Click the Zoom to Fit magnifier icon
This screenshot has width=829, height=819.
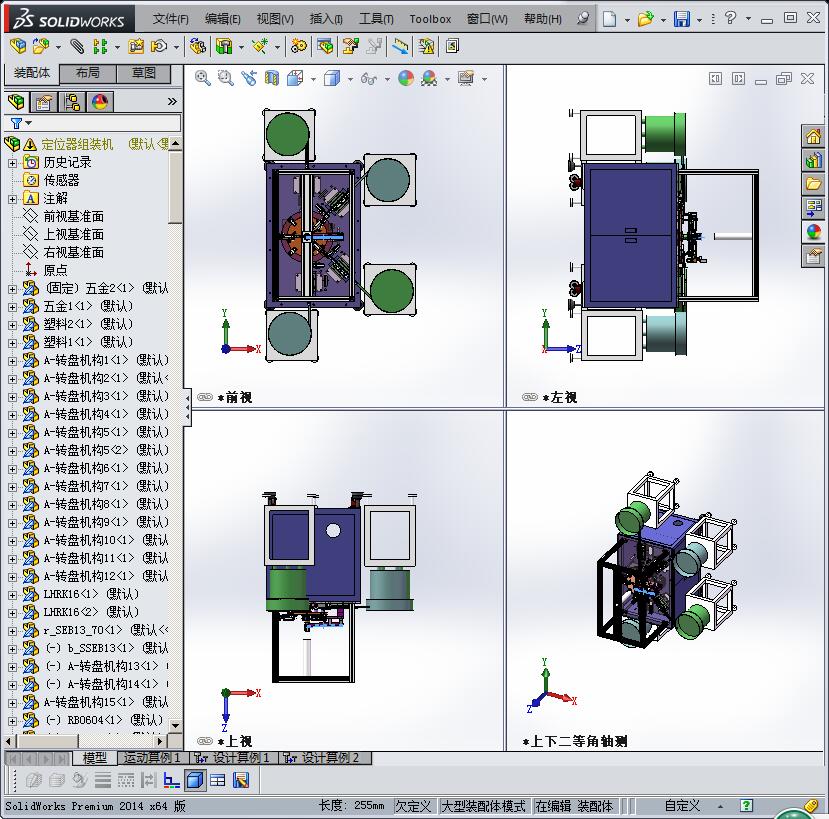coord(202,78)
